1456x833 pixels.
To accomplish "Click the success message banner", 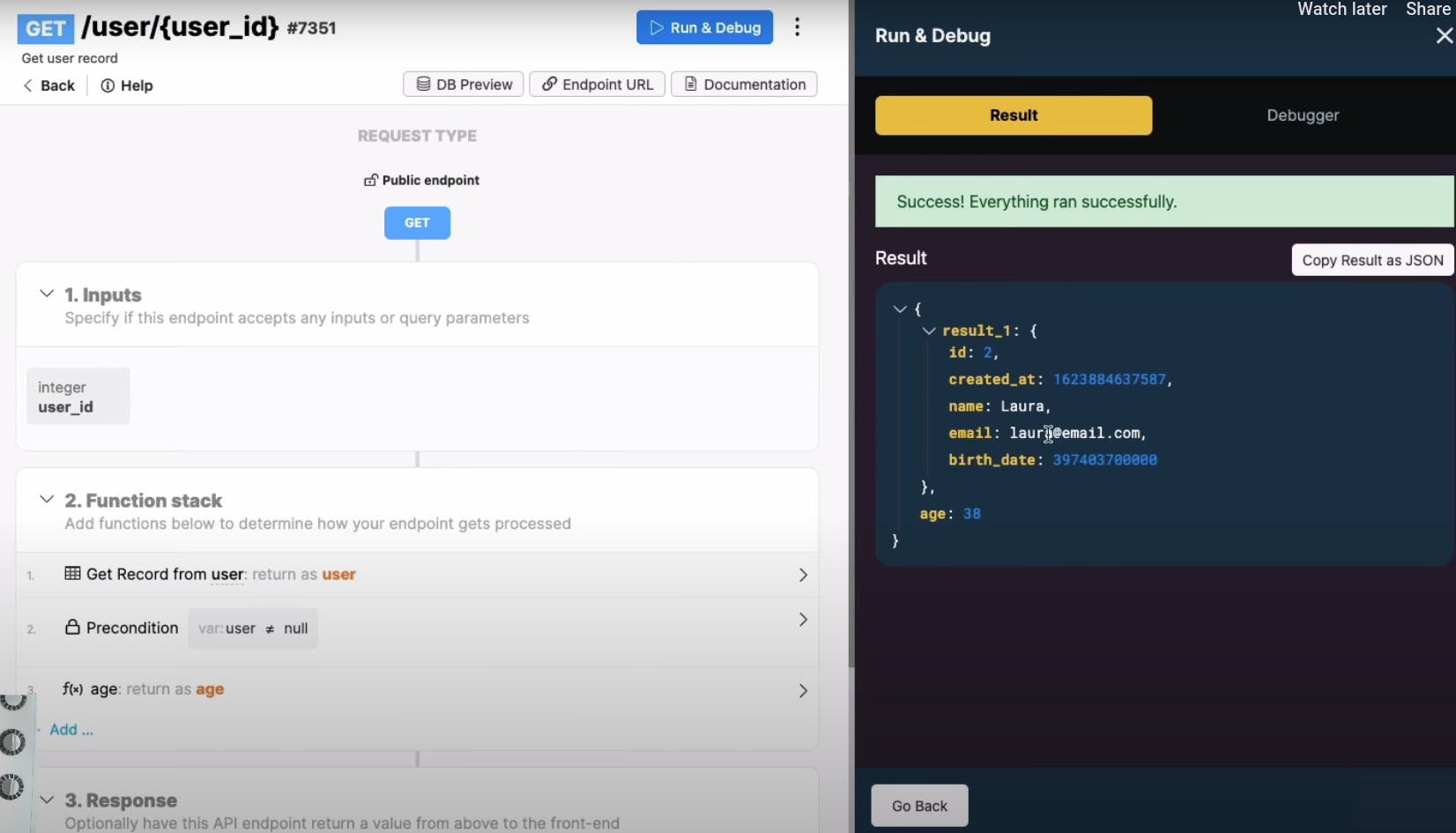I will [1164, 202].
